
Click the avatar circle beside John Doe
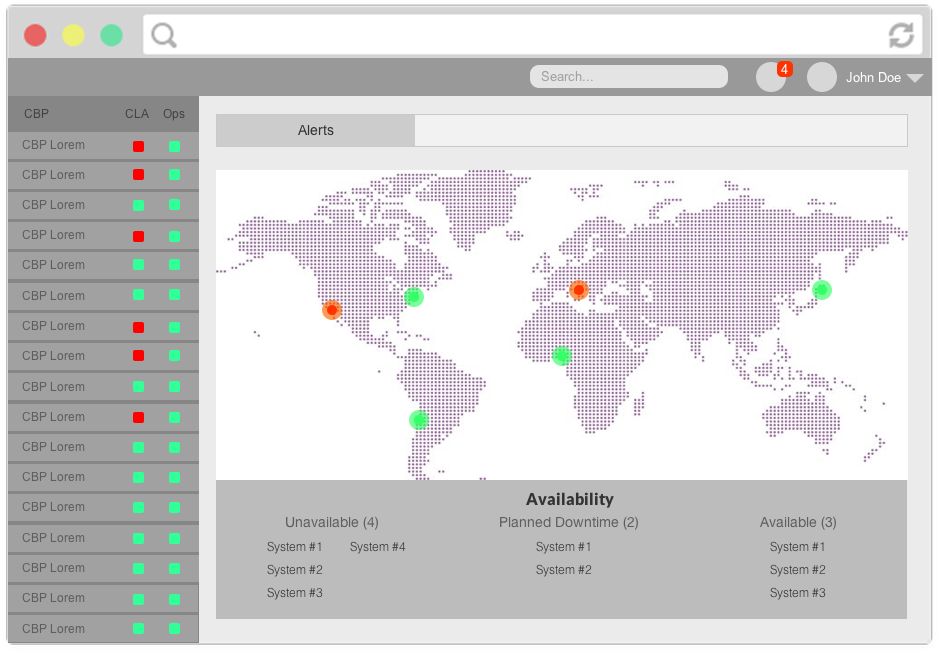(x=821, y=77)
